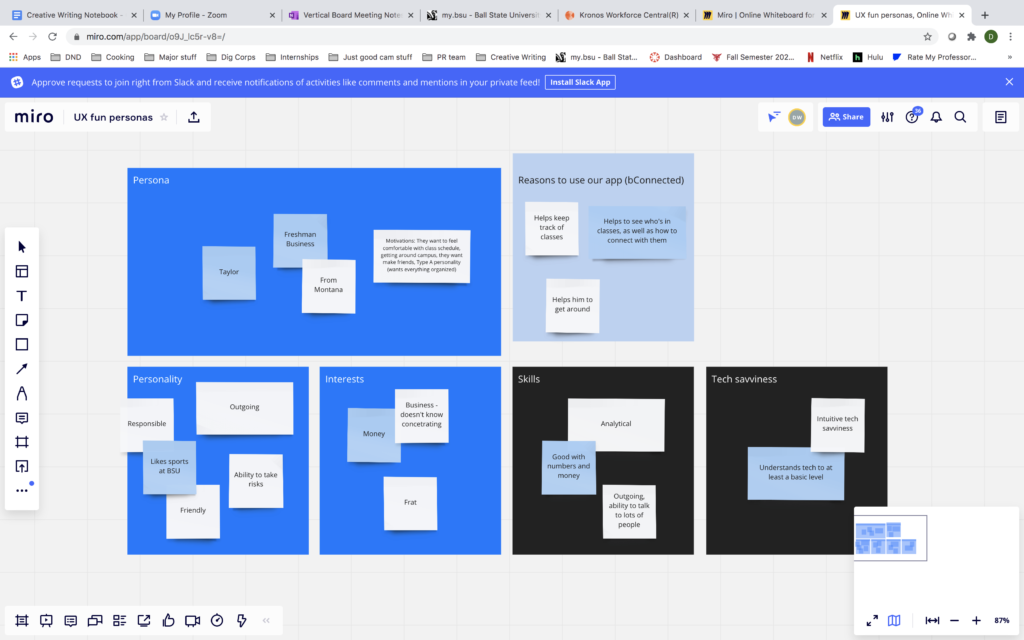Expand more tools with three dots
The image size is (1024, 640).
(x=22, y=490)
